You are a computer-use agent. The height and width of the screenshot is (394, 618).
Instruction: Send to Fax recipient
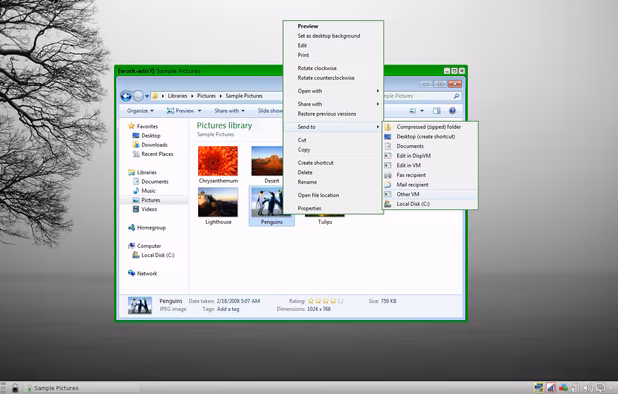[430, 175]
